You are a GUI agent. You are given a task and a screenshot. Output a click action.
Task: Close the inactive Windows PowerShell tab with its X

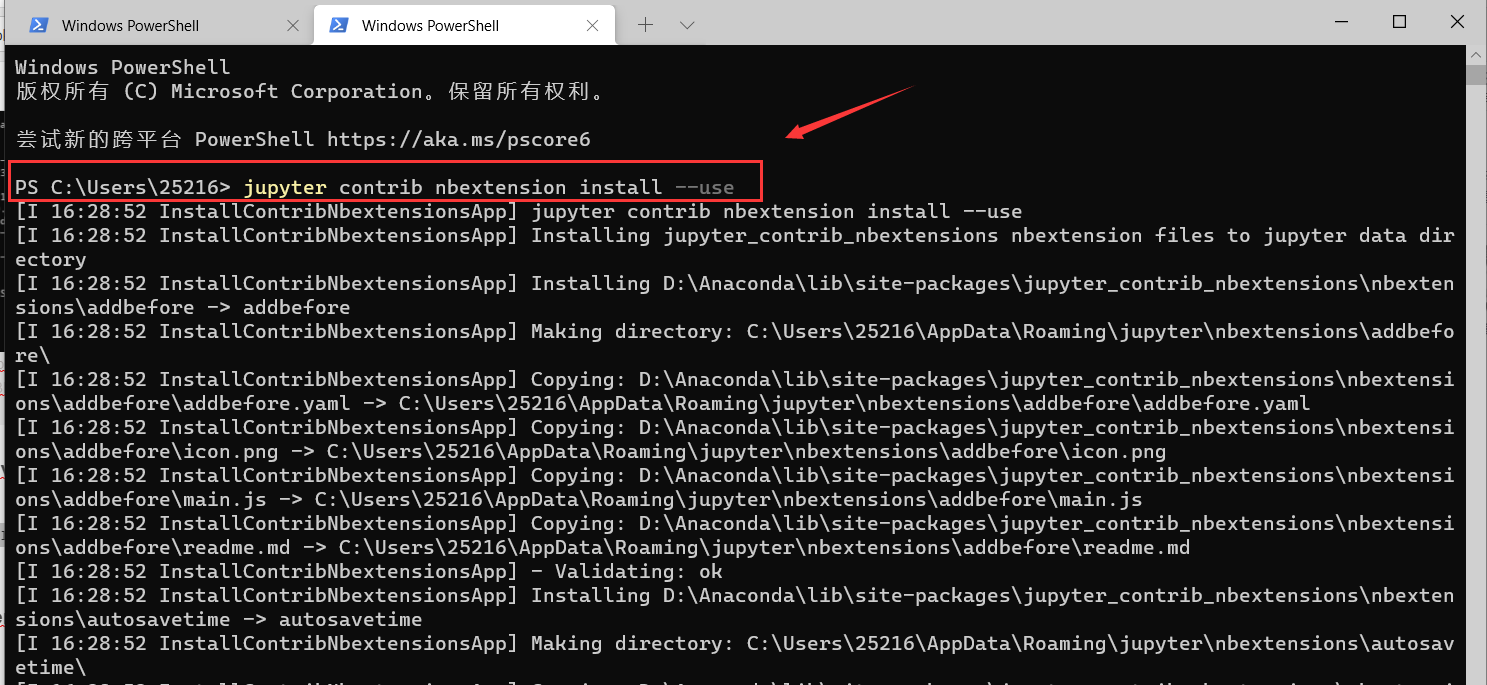[x=292, y=25]
